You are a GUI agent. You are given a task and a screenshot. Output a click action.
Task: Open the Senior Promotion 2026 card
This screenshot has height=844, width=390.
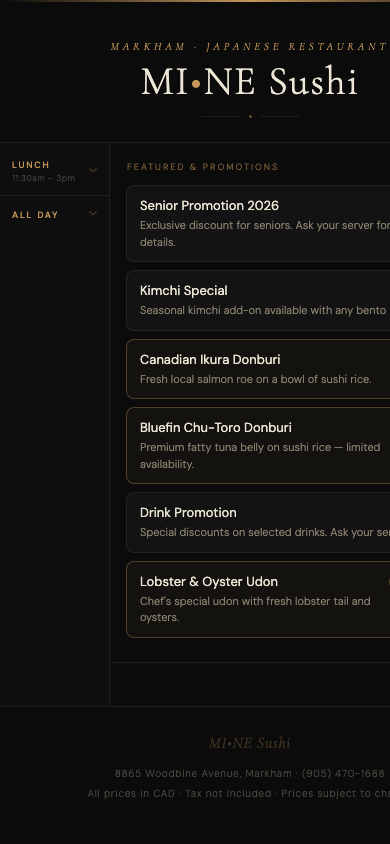point(258,223)
